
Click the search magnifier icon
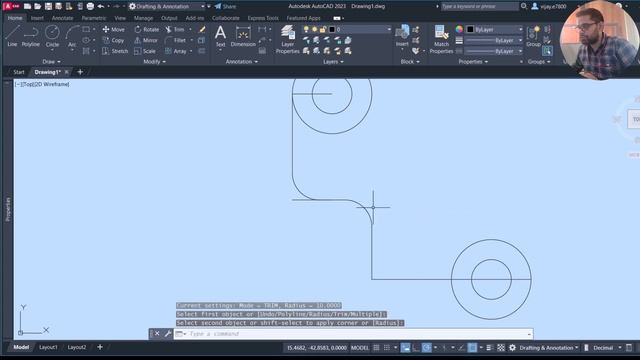click(x=524, y=6)
